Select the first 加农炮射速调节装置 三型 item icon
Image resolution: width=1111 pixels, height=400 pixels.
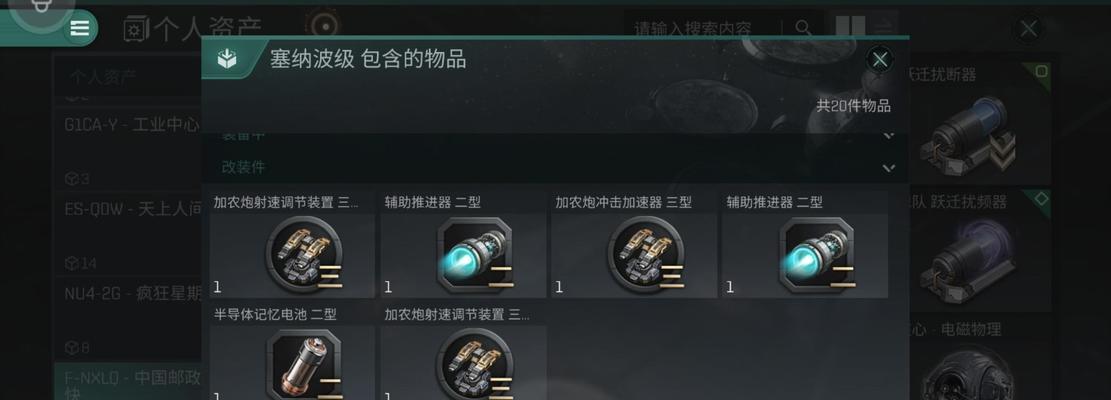click(x=303, y=254)
